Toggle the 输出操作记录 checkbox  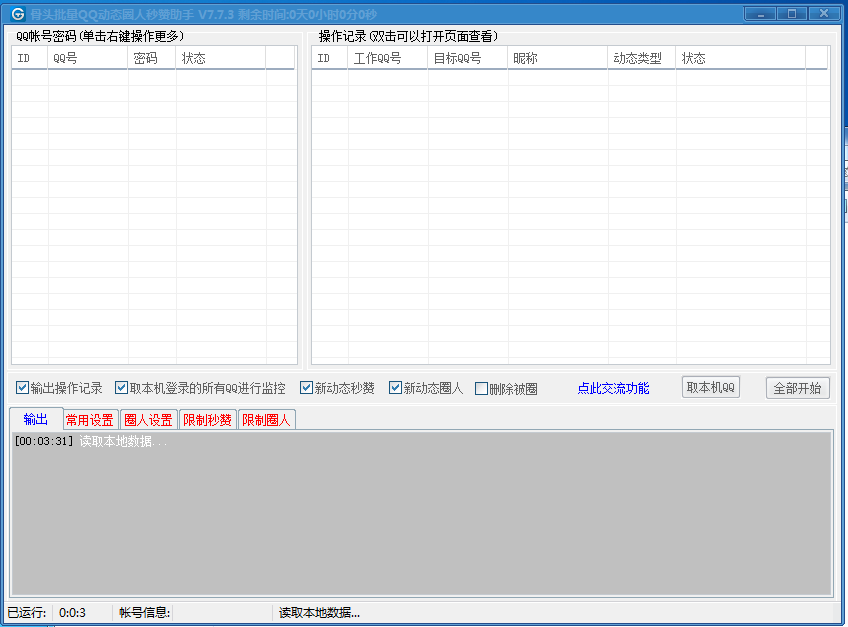click(x=22, y=388)
